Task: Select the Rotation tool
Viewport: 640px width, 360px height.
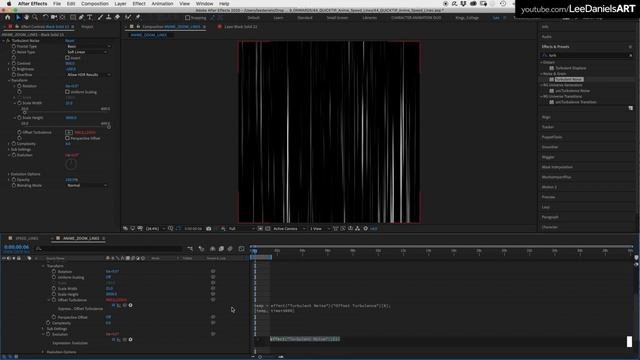Action: click(45, 18)
